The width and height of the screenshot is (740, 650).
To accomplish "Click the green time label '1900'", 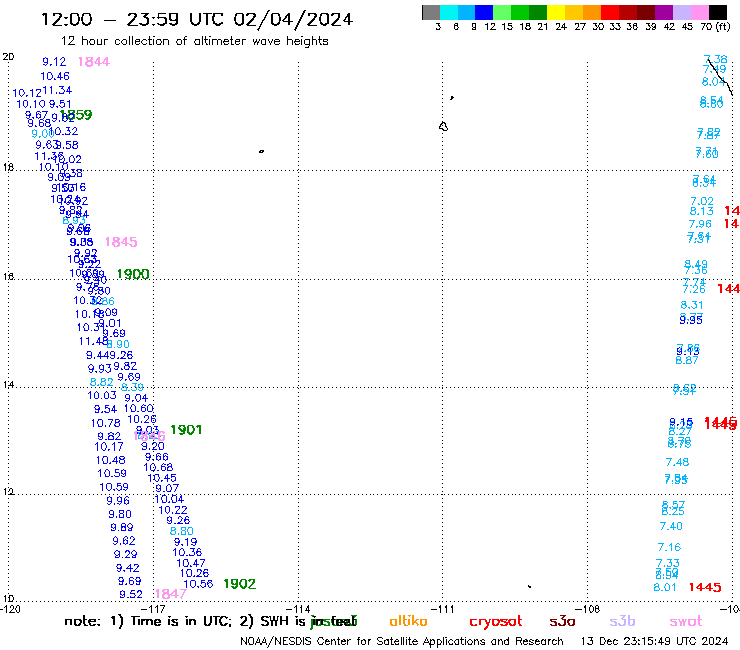I will pos(133,274).
